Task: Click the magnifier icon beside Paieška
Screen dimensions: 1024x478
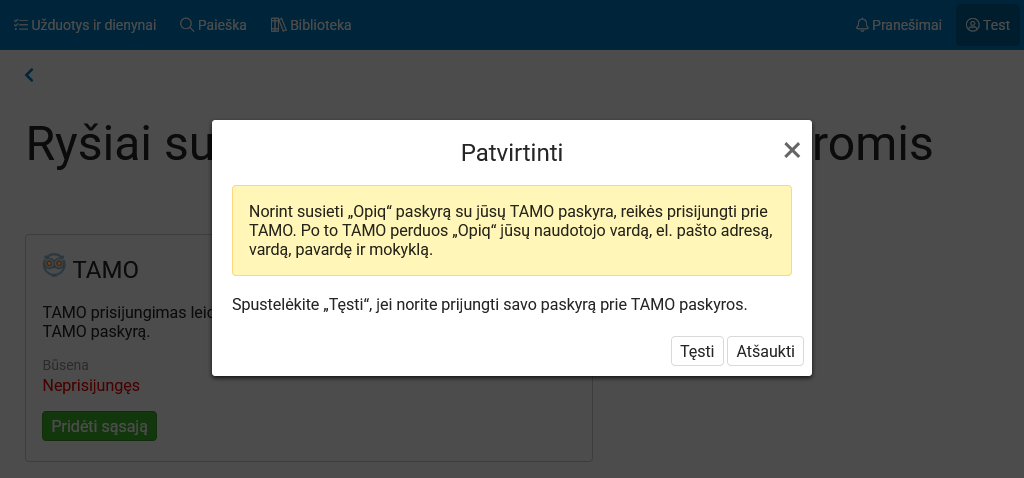Action: pyautogui.click(x=187, y=25)
